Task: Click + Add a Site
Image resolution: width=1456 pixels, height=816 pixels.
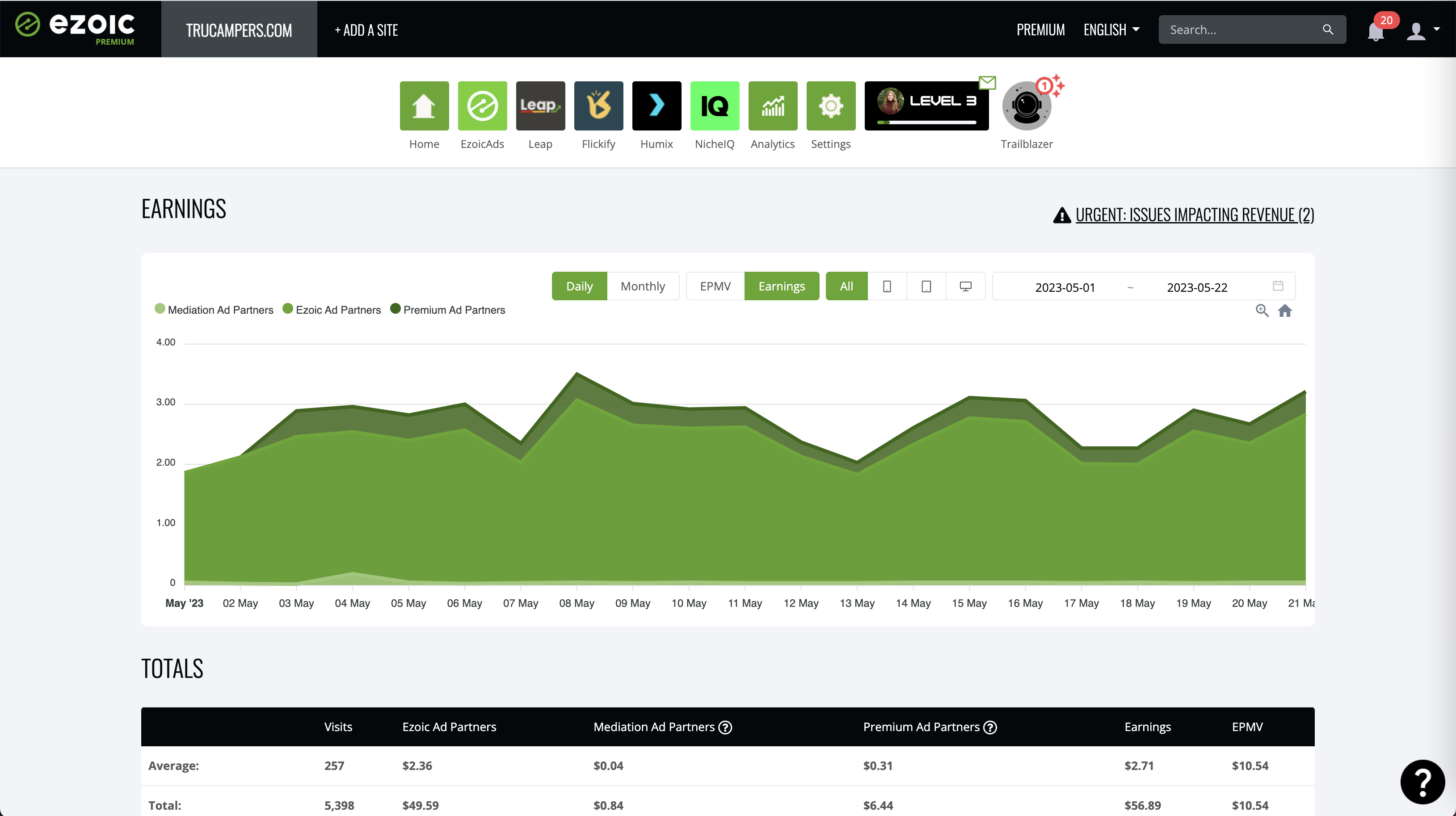Action: coord(366,30)
